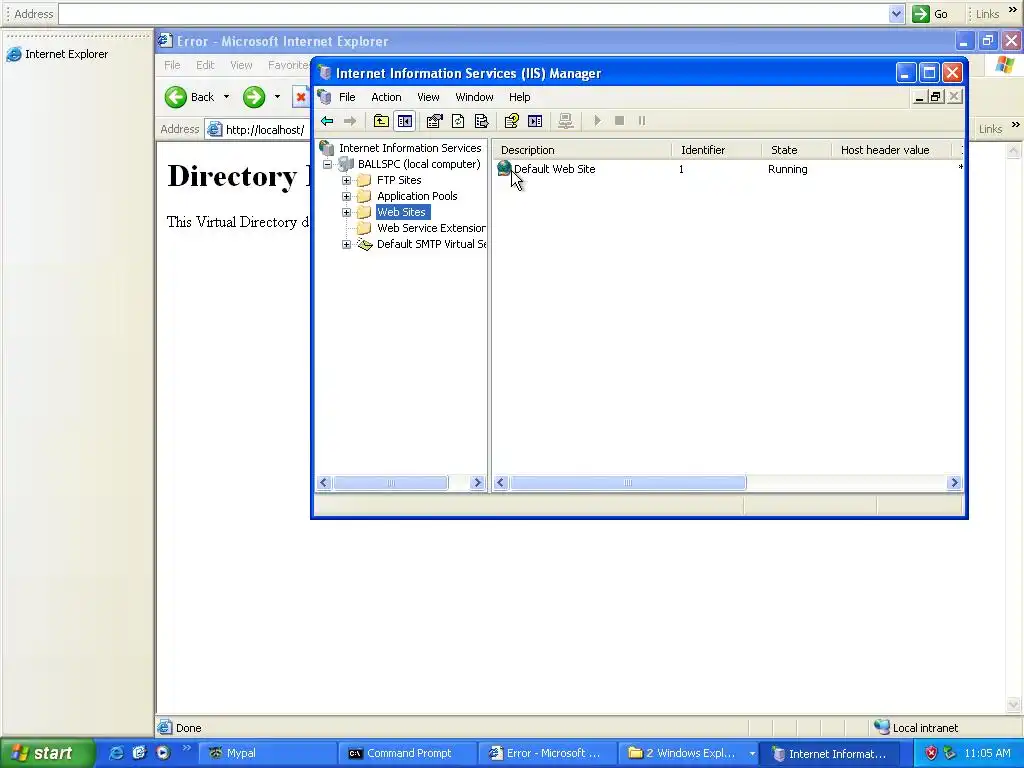This screenshot has width=1024, height=768.
Task: Click right scroll arrow of tree pane
Action: coord(477,483)
